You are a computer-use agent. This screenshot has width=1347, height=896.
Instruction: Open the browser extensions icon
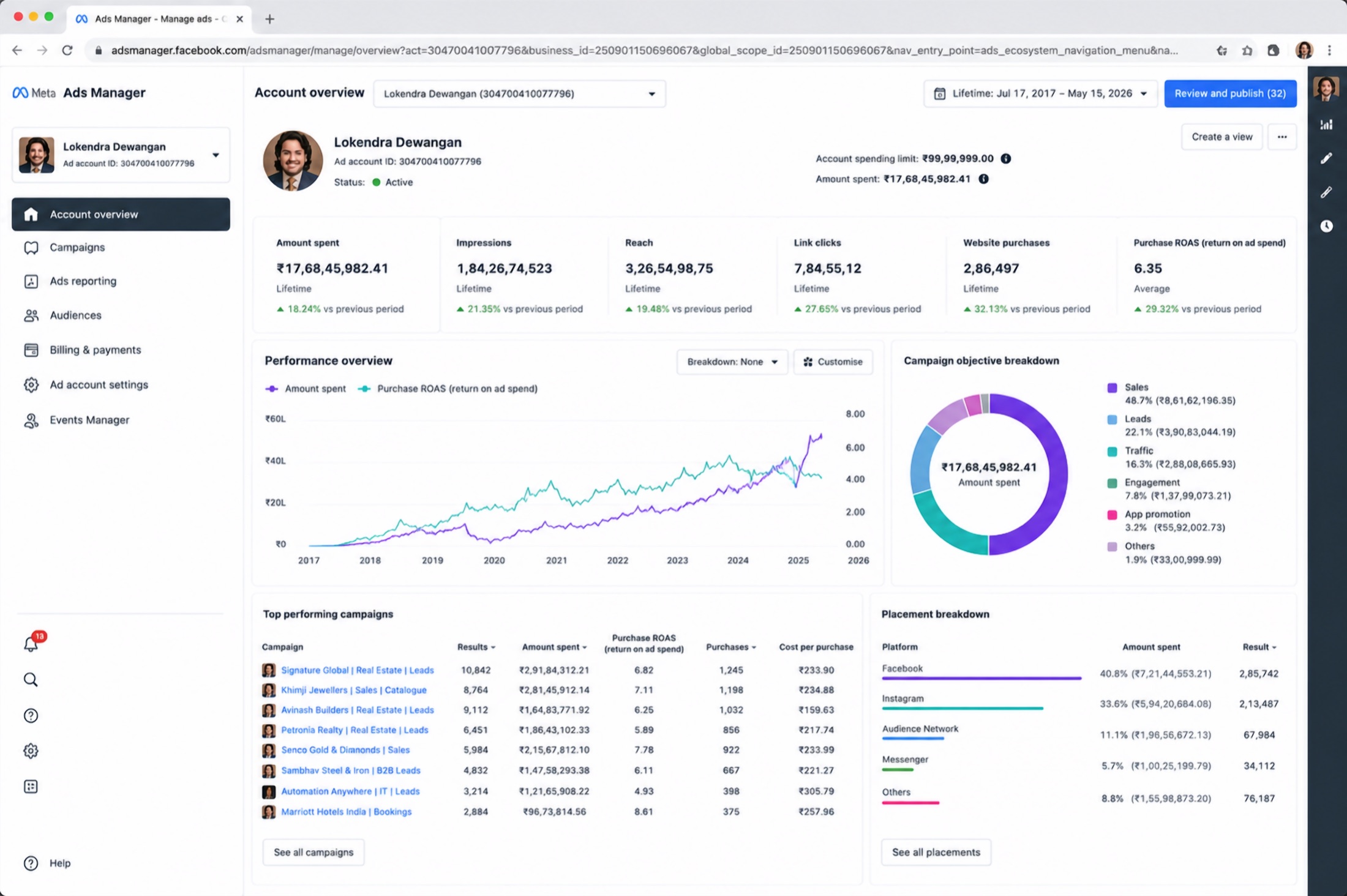1274,50
